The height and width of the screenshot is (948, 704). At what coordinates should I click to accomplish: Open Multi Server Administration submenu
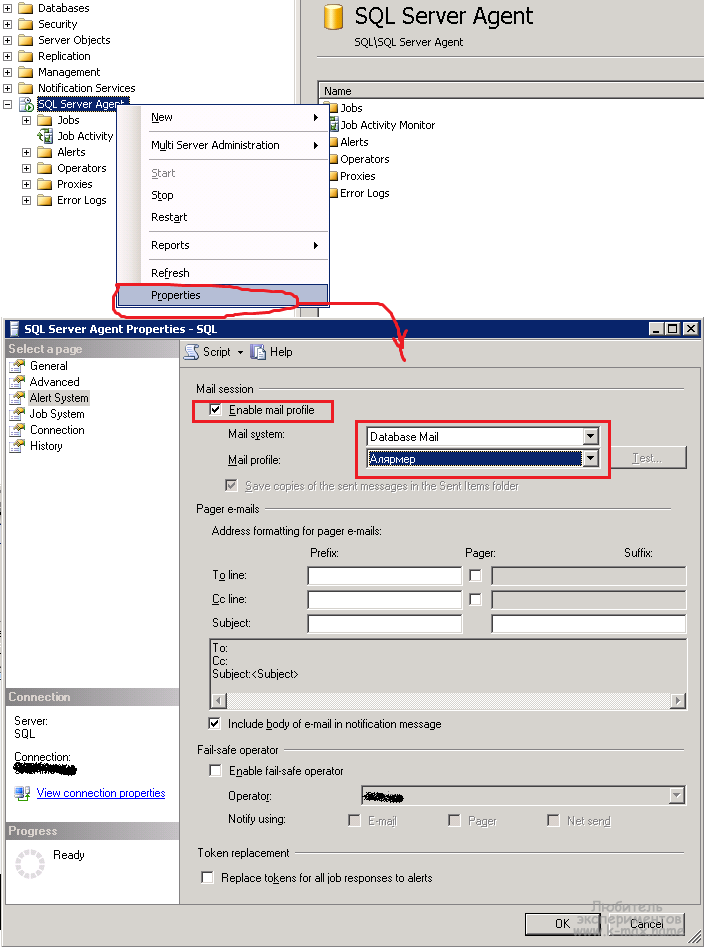pyautogui.click(x=235, y=145)
